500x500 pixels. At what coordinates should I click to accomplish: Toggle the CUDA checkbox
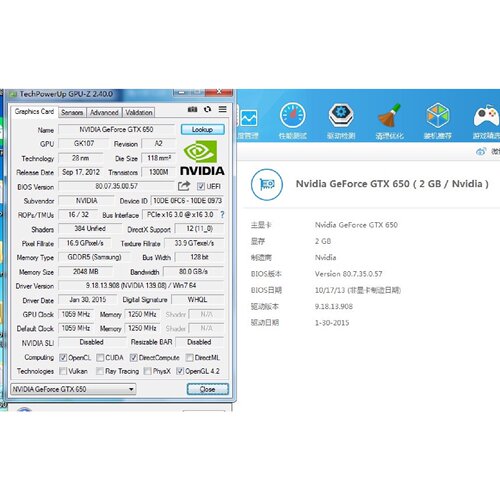[x=100, y=358]
